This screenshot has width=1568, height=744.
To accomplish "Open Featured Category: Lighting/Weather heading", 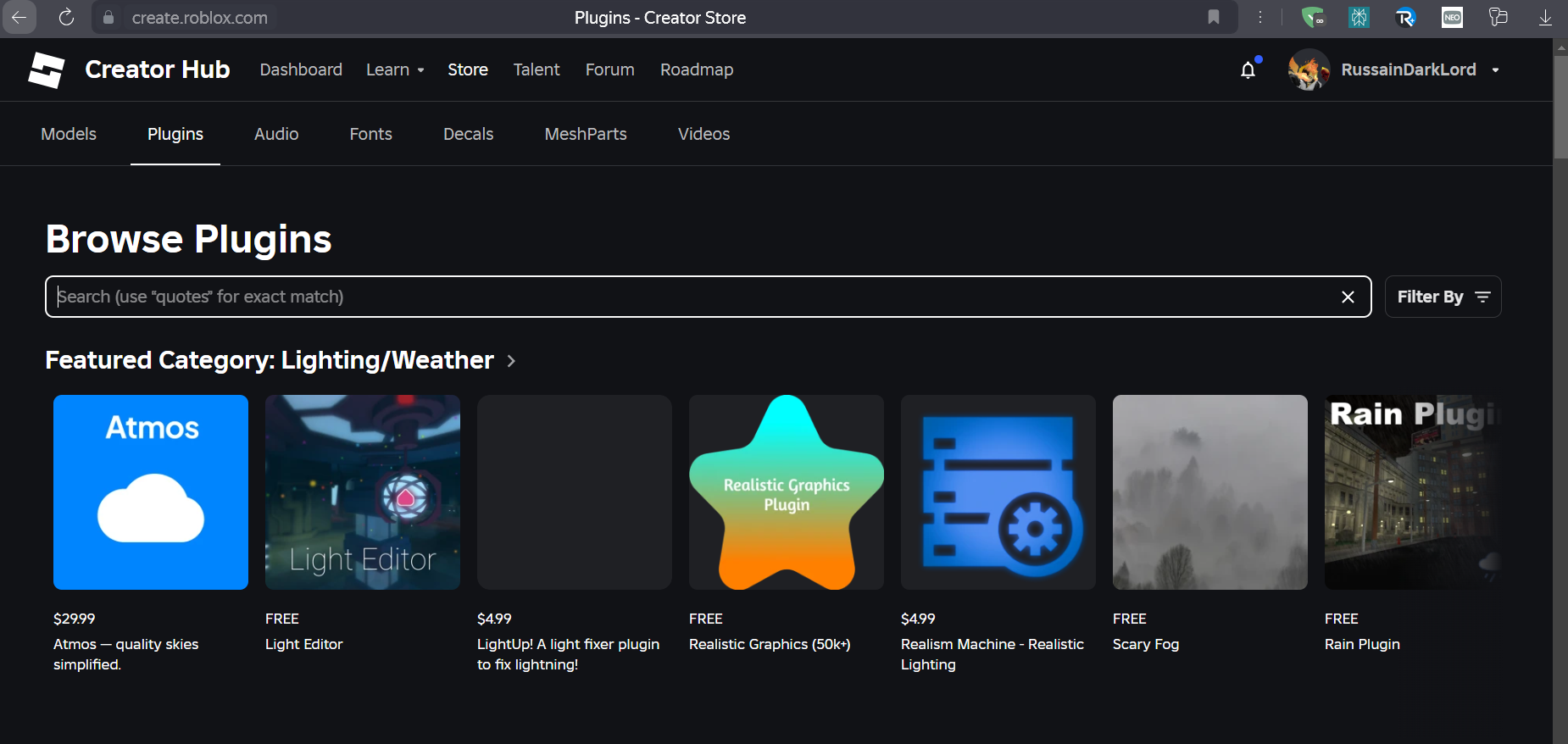I will point(270,360).
